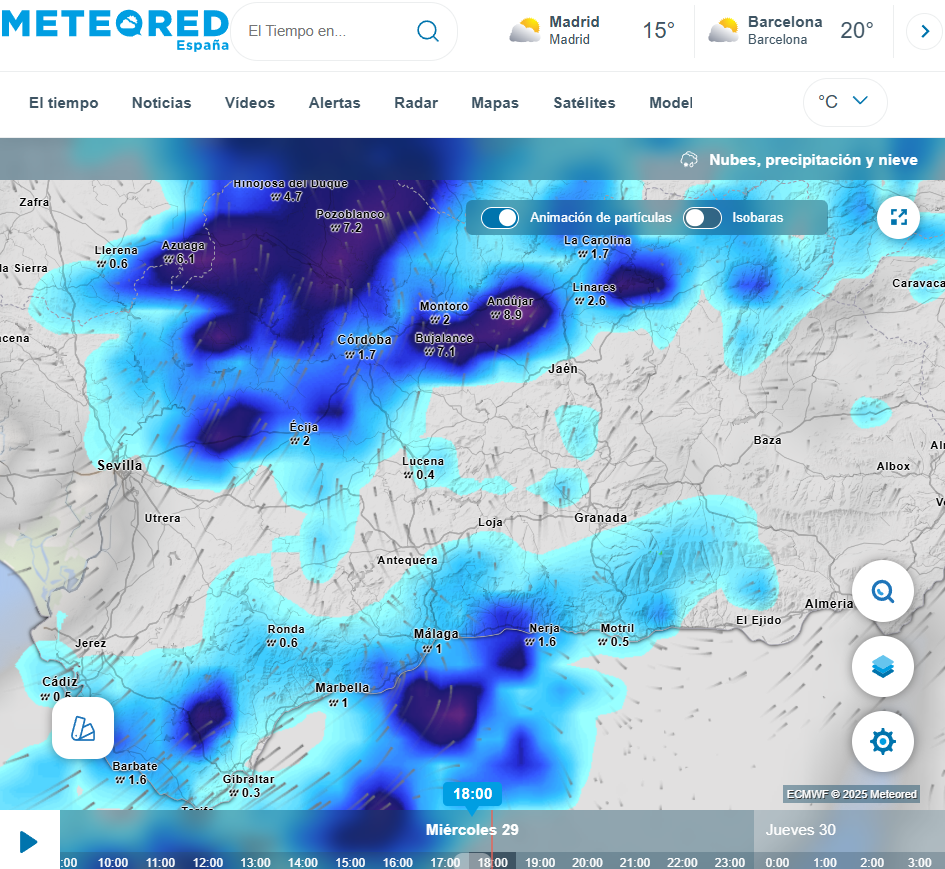Enable the Isobaras toggle
The width and height of the screenshot is (945, 869).
pos(702,217)
